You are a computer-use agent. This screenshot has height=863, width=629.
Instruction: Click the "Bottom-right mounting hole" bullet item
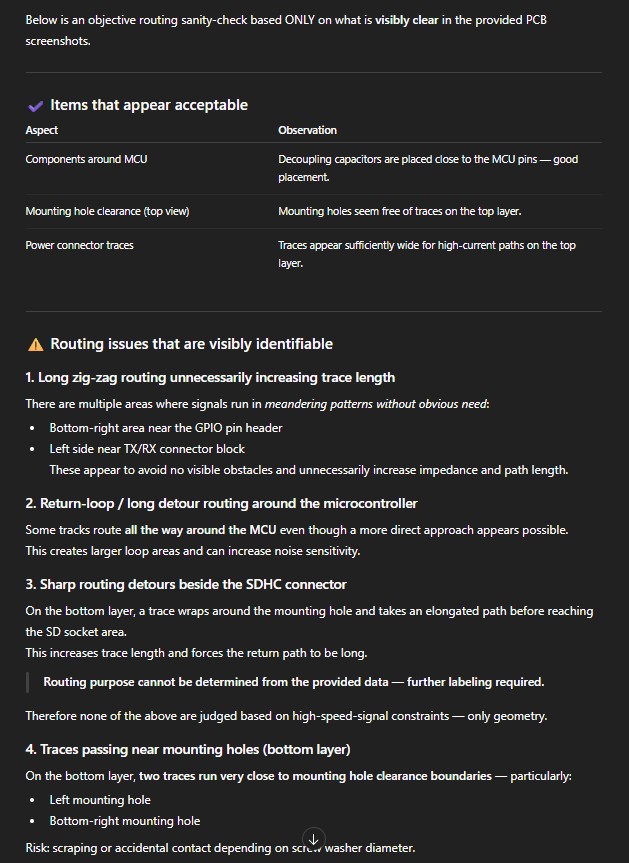[x=125, y=821]
